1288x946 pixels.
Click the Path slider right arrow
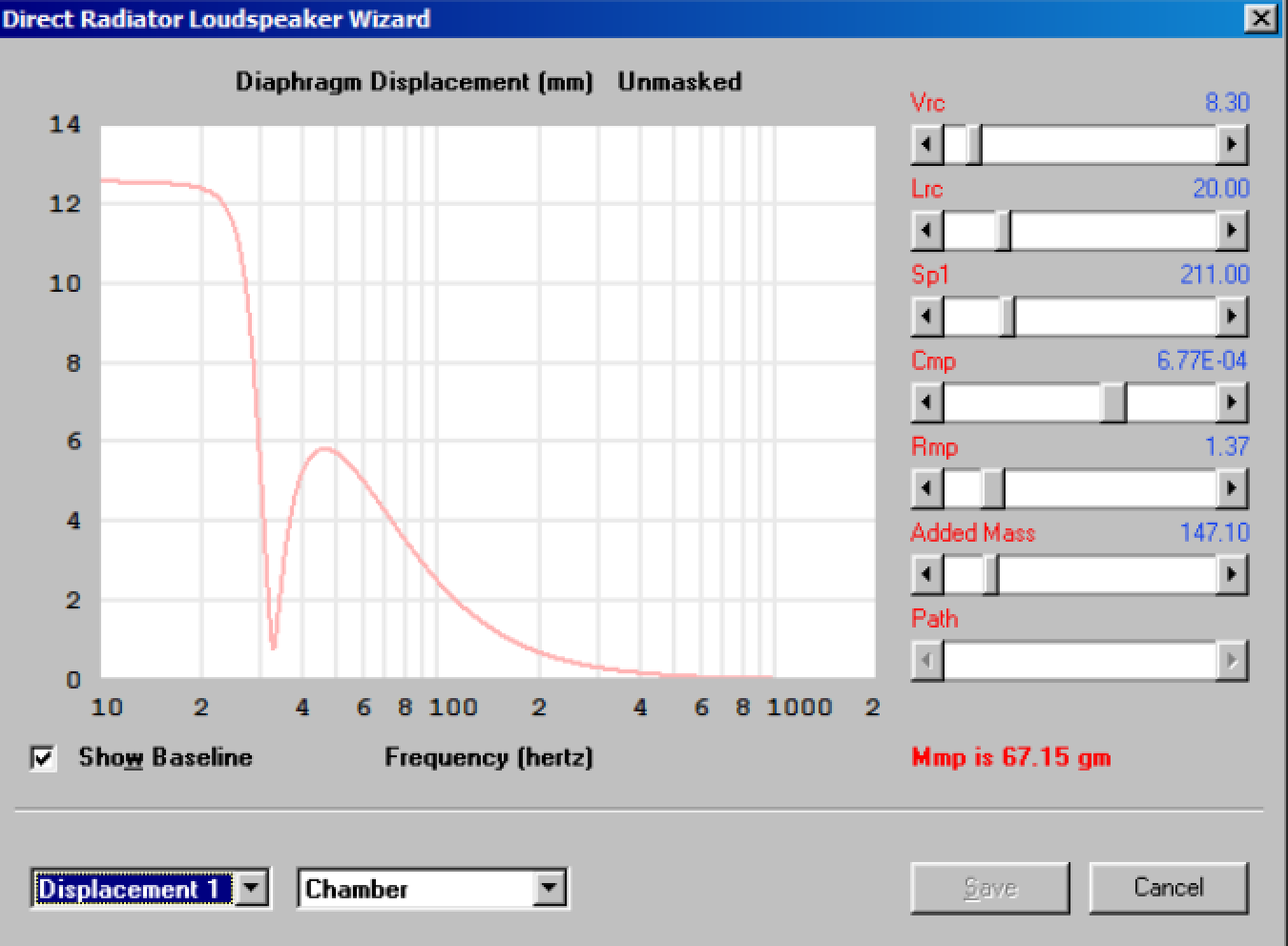(x=1232, y=660)
